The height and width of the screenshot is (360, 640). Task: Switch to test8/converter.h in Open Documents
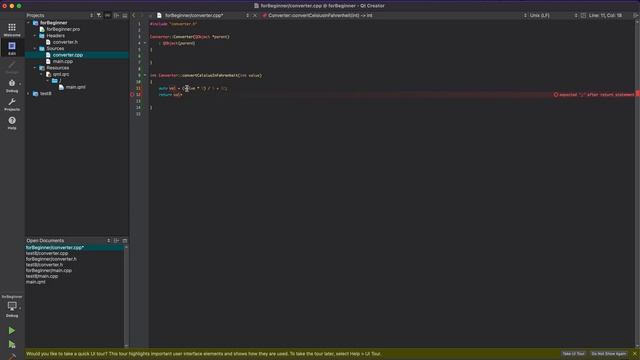pyautogui.click(x=44, y=264)
